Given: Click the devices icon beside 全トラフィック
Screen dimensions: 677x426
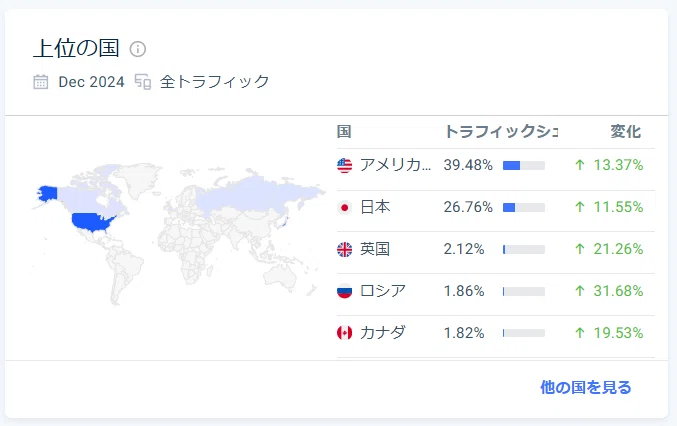Looking at the screenshot, I should click(x=143, y=82).
